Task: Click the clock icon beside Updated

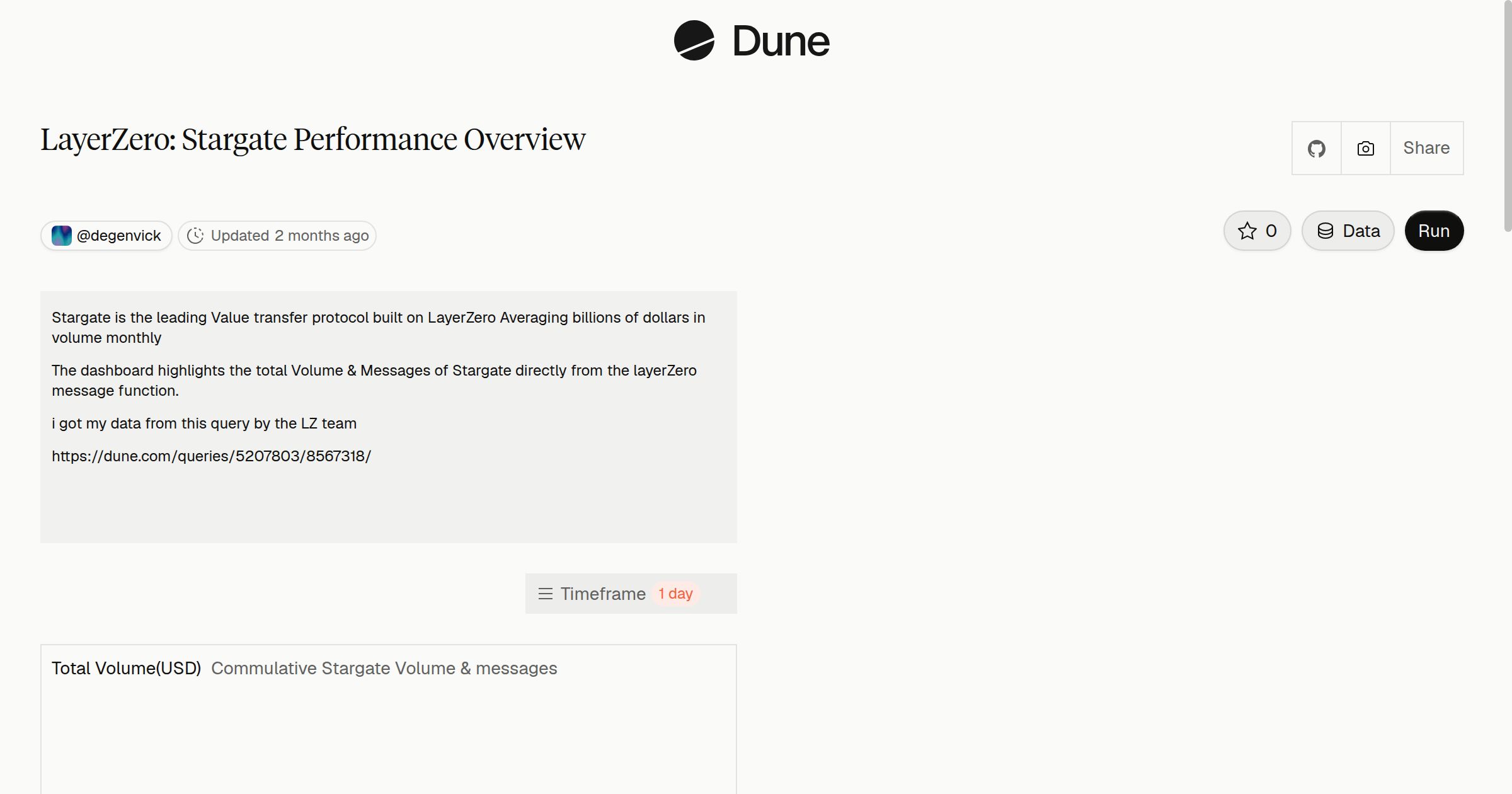Action: pos(195,236)
